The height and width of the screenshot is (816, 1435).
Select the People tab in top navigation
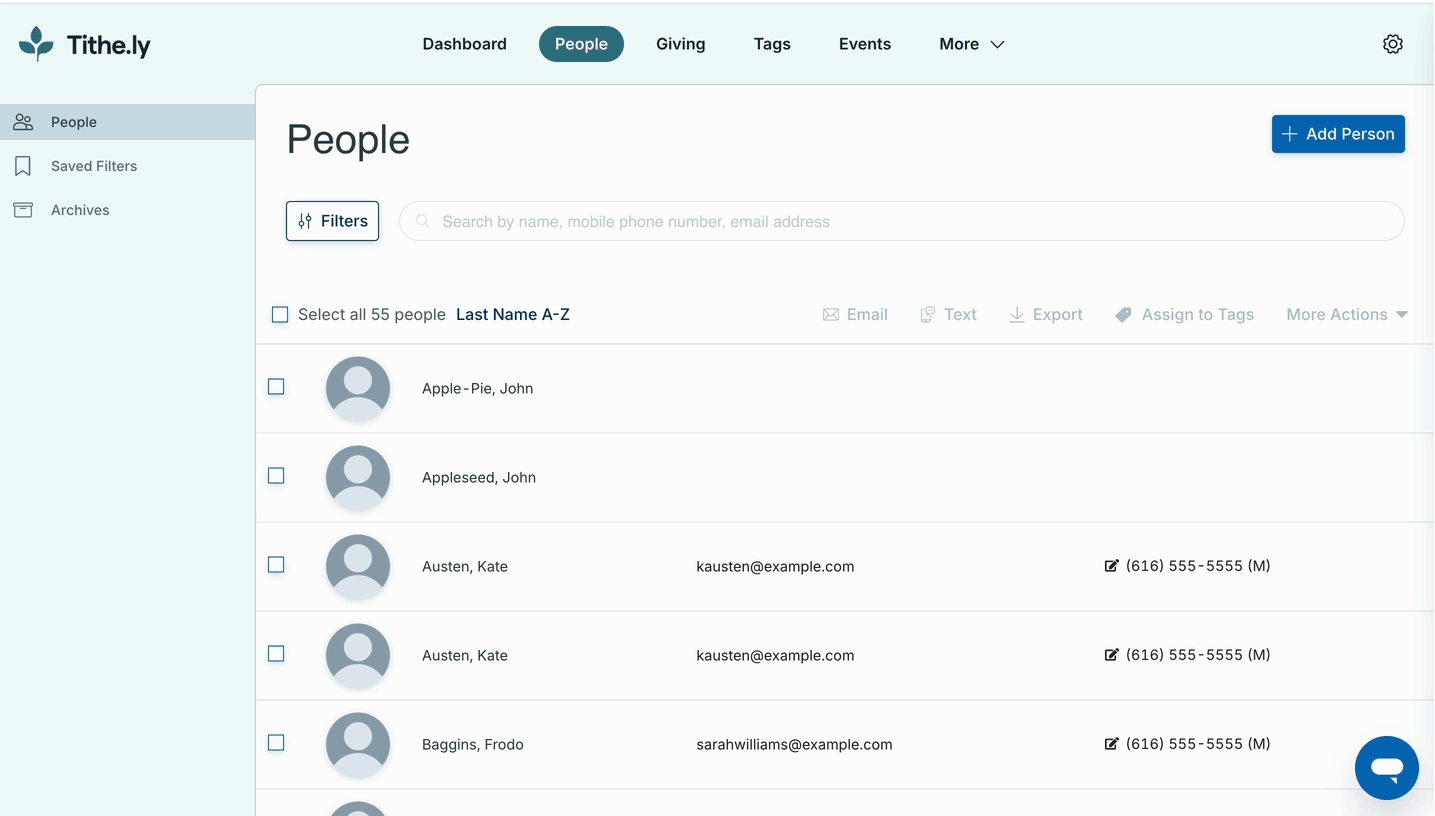(581, 44)
